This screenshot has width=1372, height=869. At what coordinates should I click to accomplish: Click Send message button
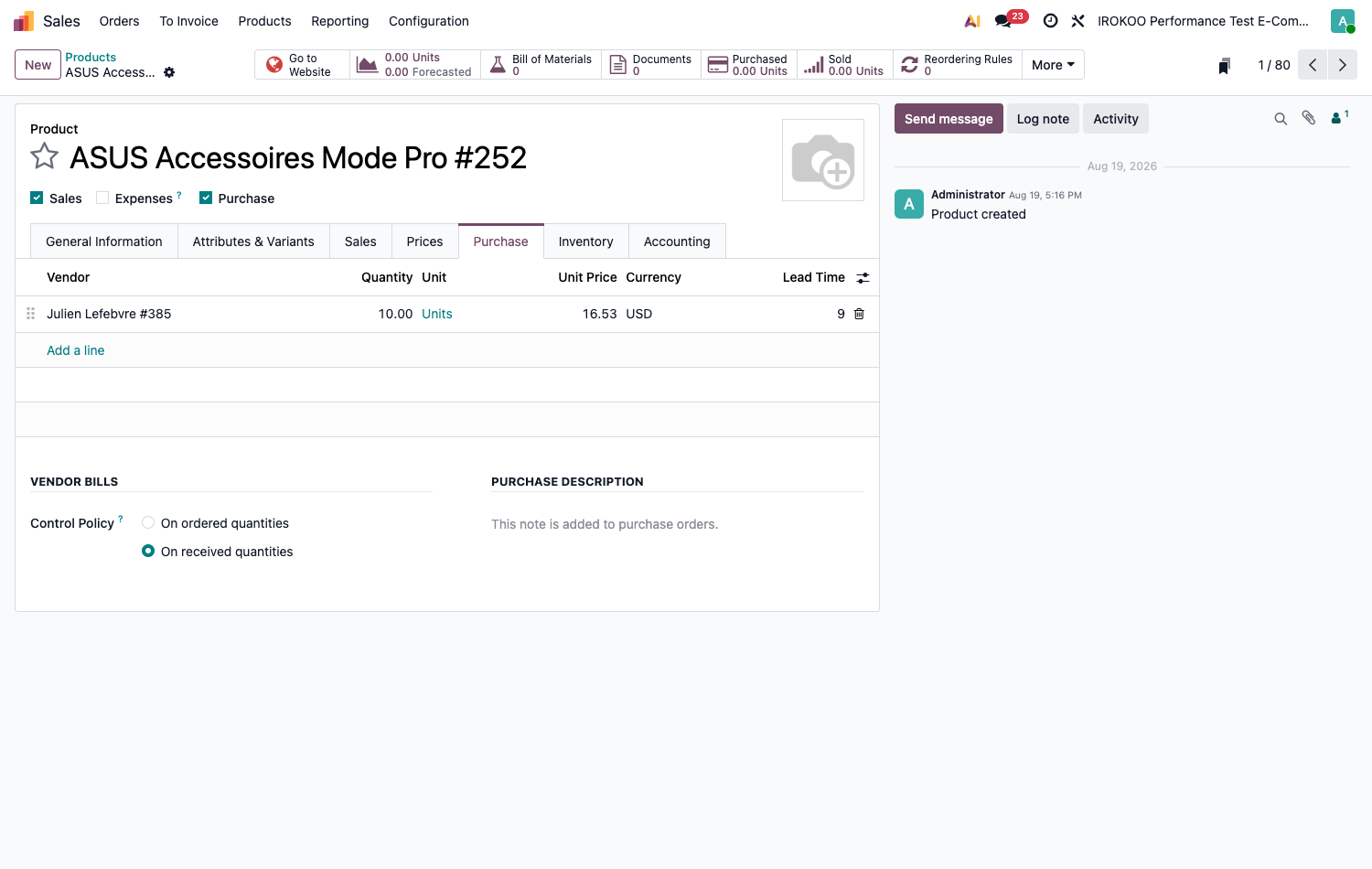pyautogui.click(x=949, y=119)
